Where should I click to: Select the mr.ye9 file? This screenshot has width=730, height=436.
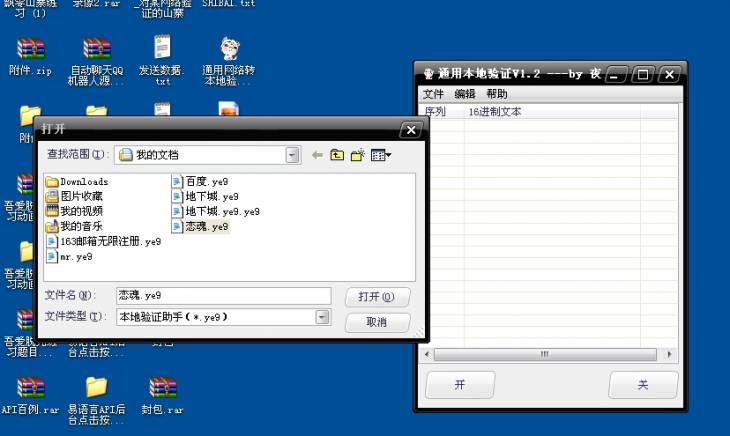tap(75, 257)
